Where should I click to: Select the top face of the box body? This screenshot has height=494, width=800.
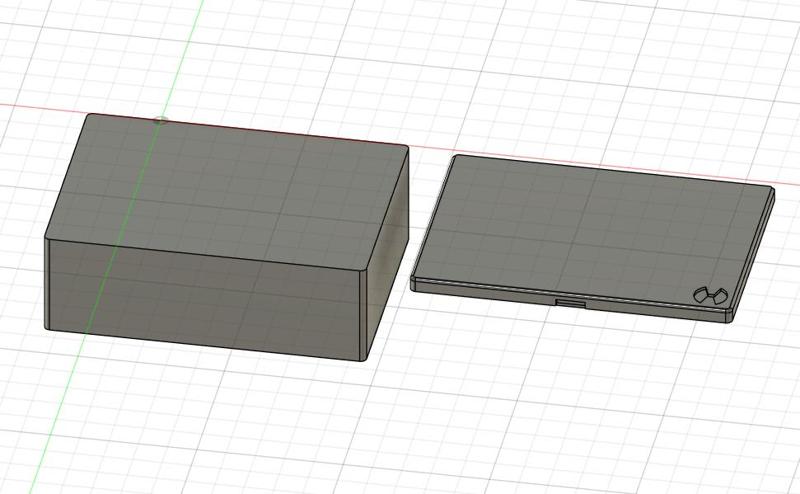227,191
